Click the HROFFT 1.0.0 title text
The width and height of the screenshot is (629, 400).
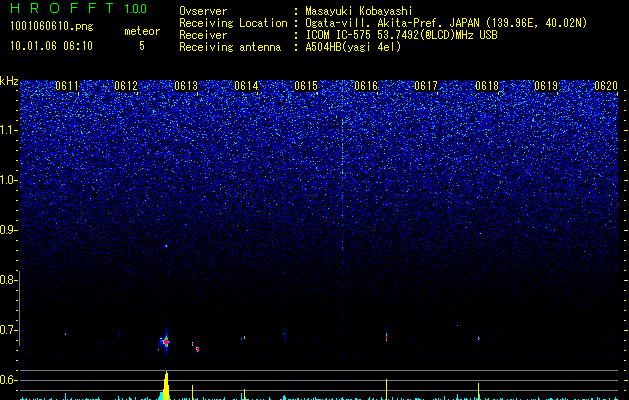78,8
